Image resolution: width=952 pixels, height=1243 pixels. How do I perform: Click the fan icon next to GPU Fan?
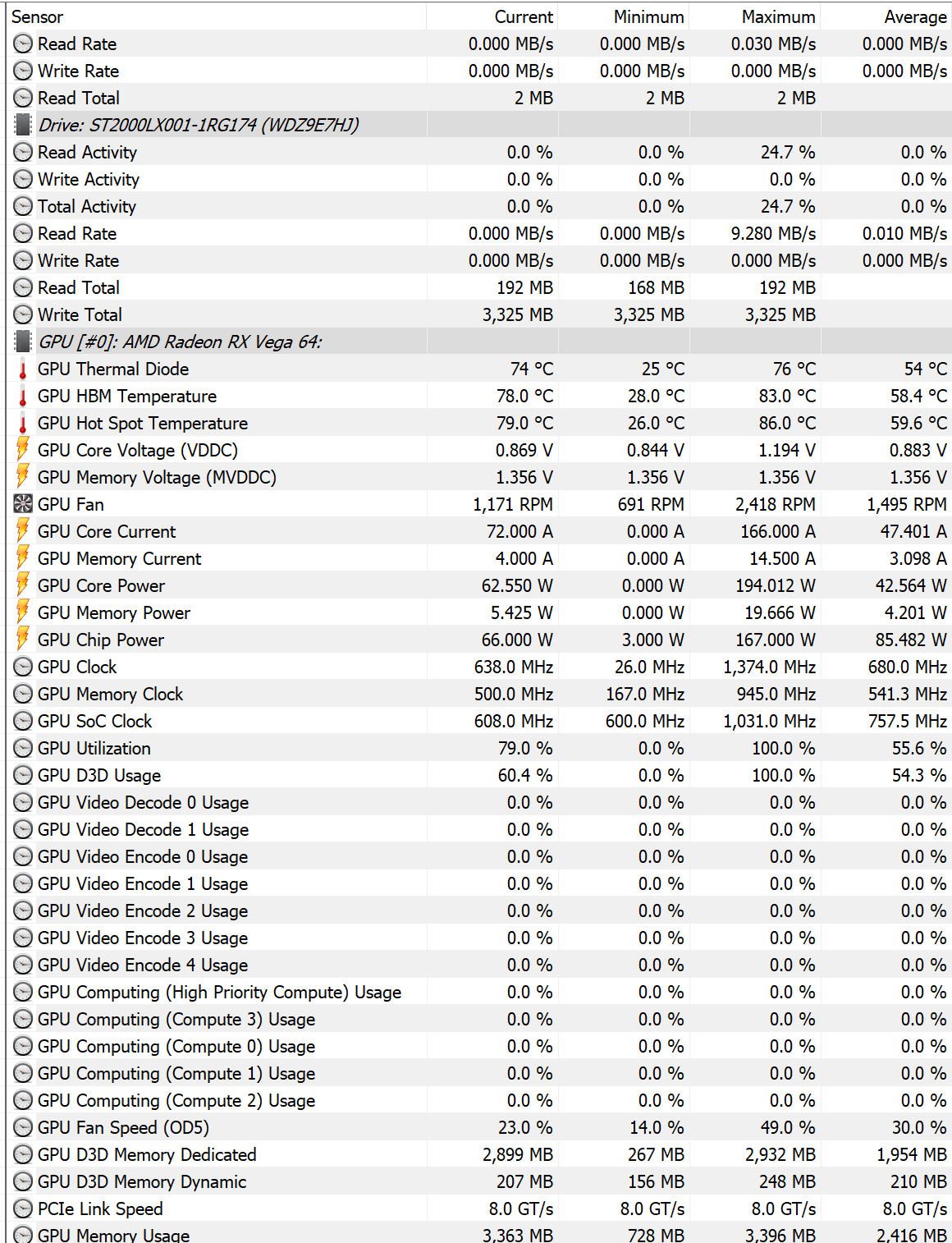(x=22, y=504)
